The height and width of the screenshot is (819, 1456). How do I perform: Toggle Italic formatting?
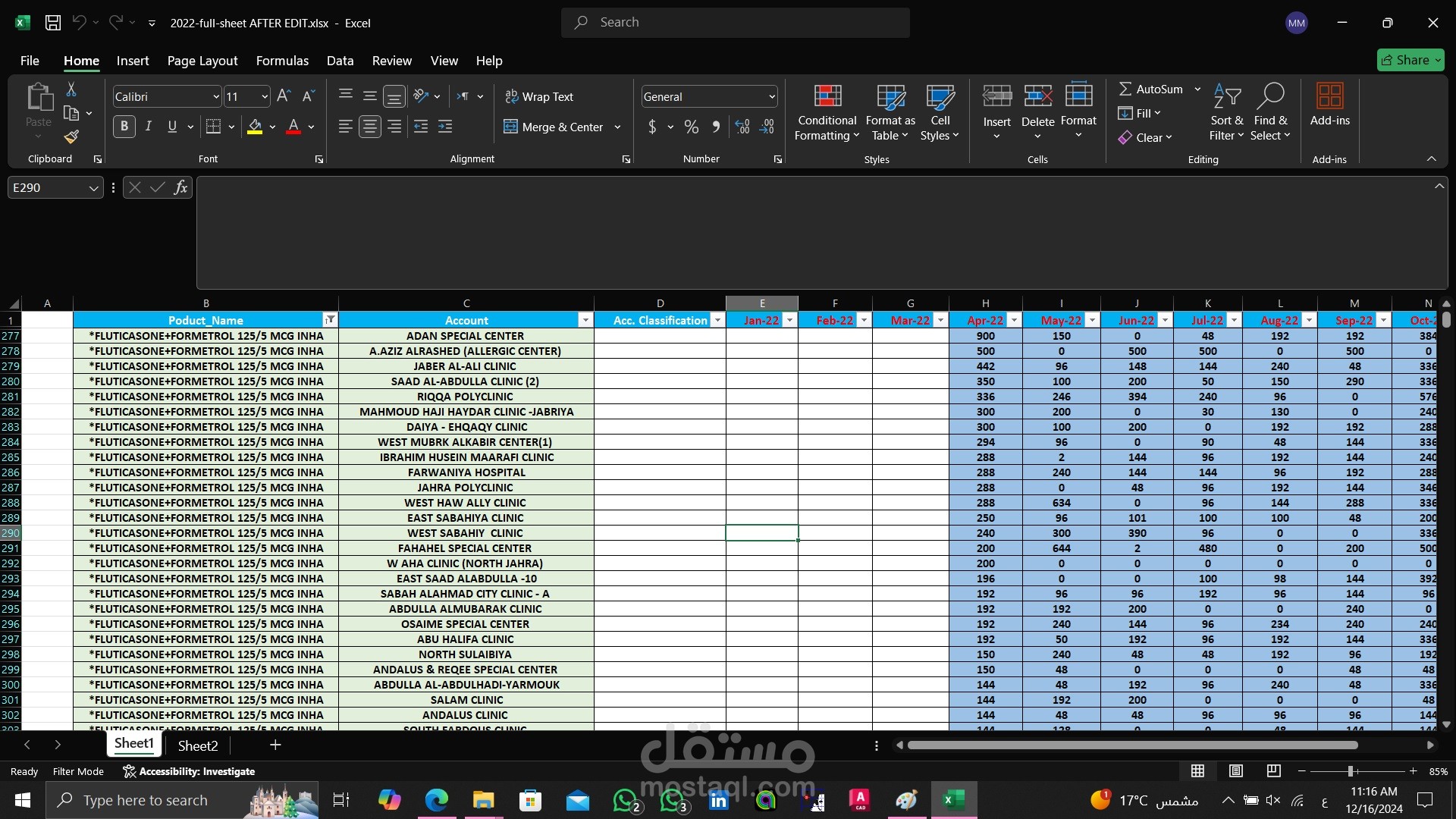[x=149, y=127]
